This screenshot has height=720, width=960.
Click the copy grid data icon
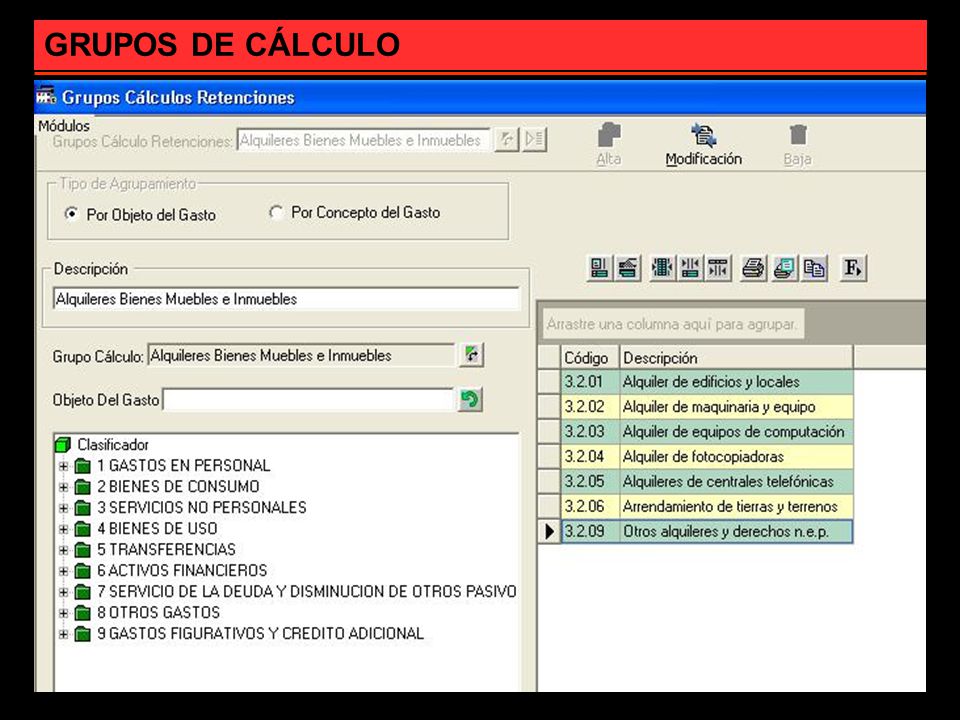coord(814,268)
